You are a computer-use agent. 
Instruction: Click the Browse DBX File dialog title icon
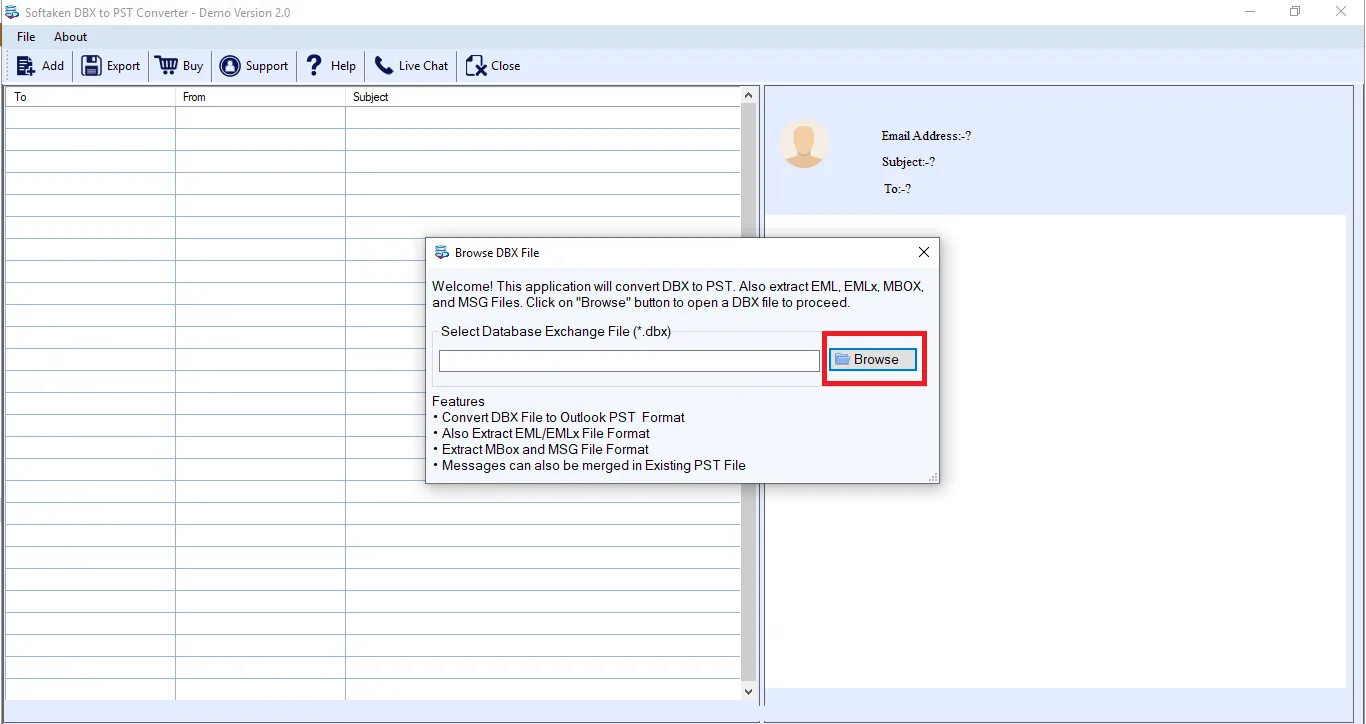pyautogui.click(x=442, y=253)
